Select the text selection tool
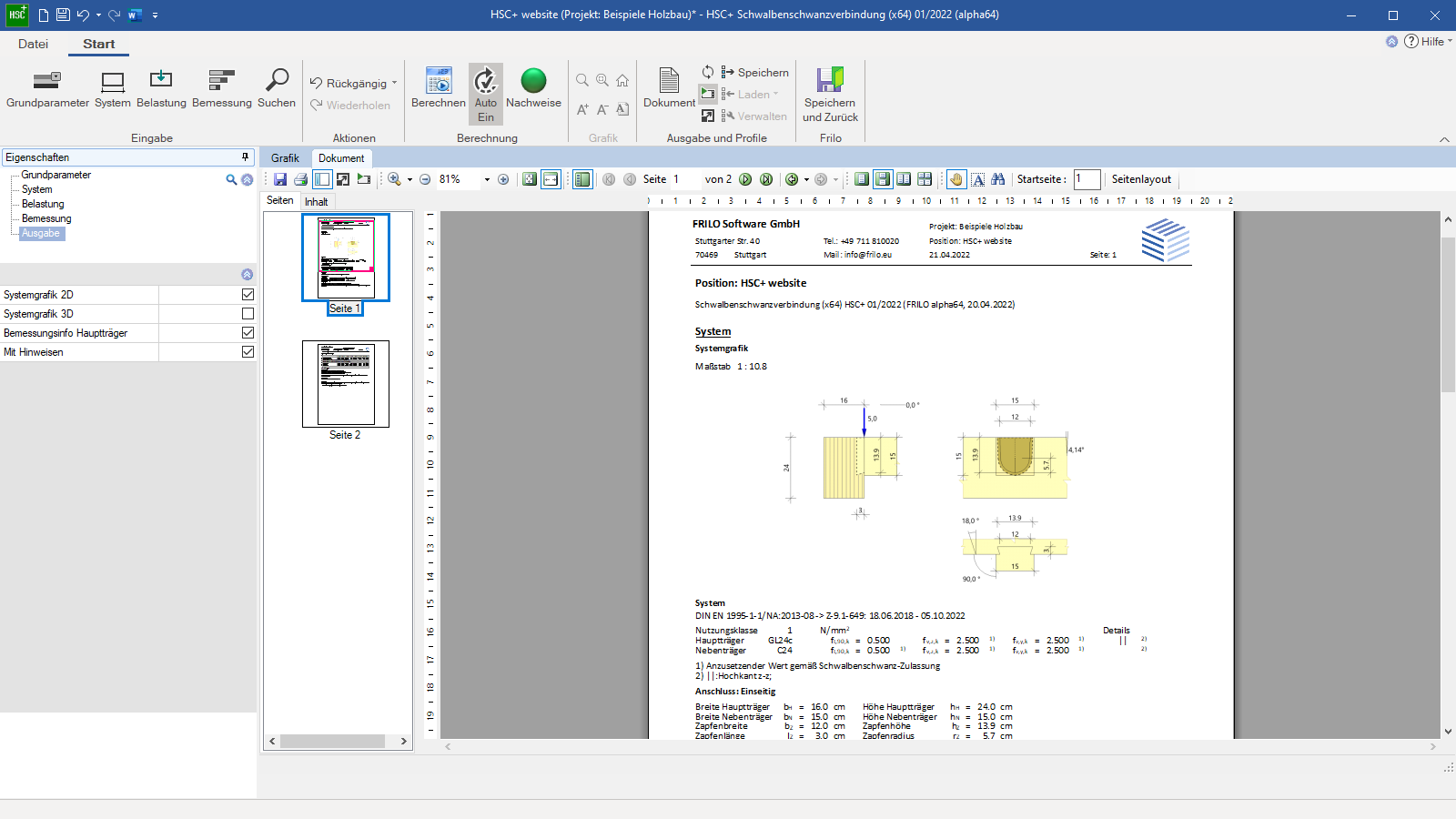 [977, 179]
